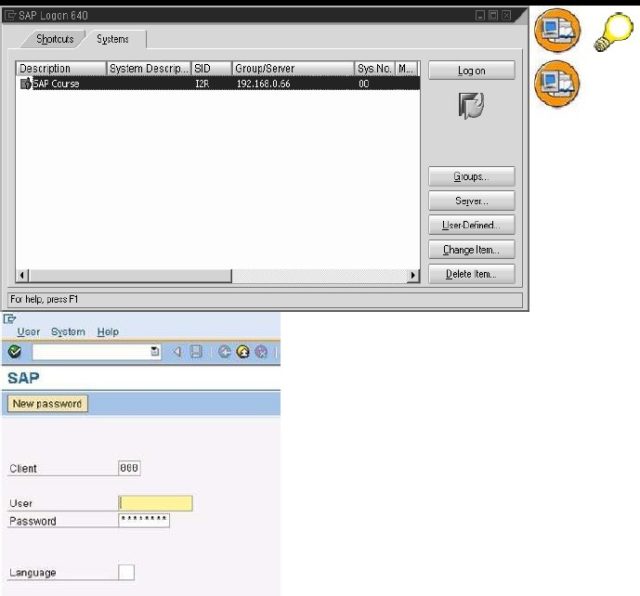Click the SAP logo graphic below Log on
Viewport: 640px width, 596px height.
471,105
